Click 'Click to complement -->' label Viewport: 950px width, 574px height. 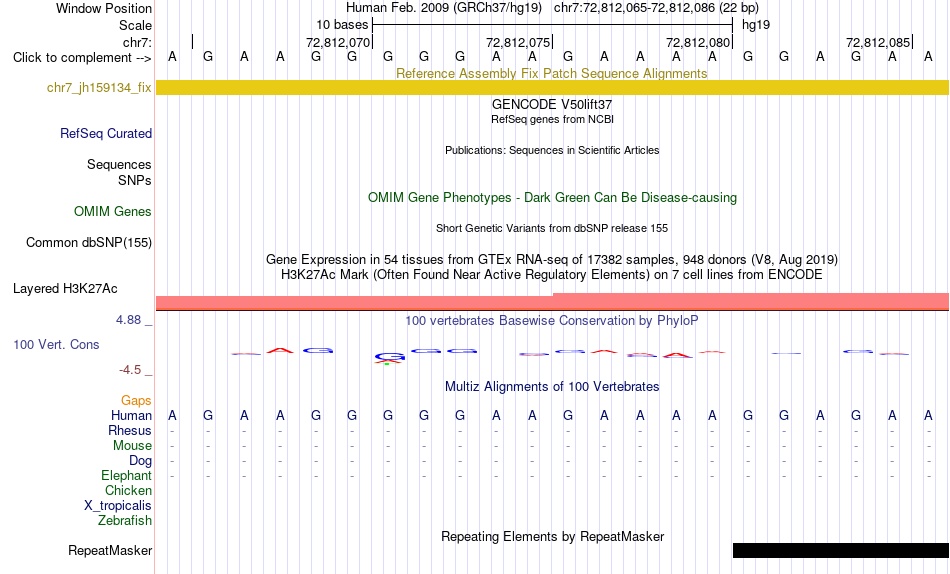click(x=82, y=58)
